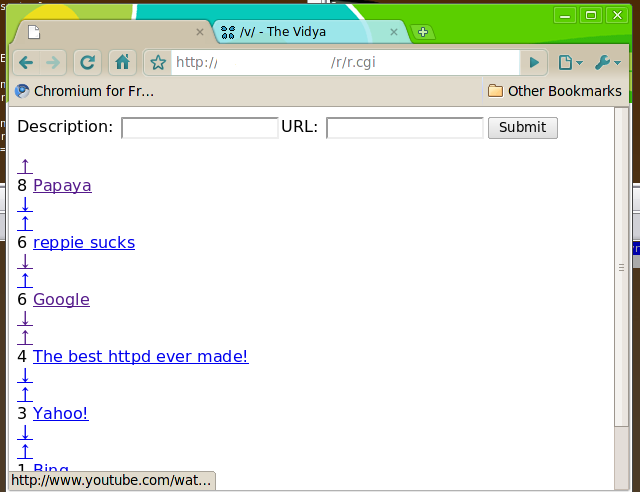
Task: Open the Other Bookmarks folder
Action: (x=555, y=91)
